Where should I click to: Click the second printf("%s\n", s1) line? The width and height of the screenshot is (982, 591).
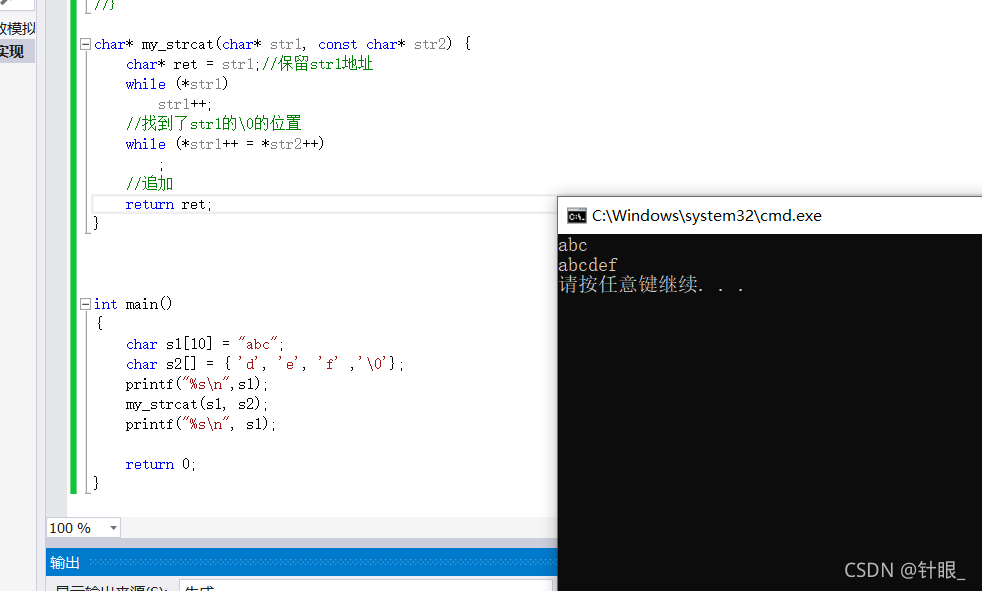click(200, 424)
